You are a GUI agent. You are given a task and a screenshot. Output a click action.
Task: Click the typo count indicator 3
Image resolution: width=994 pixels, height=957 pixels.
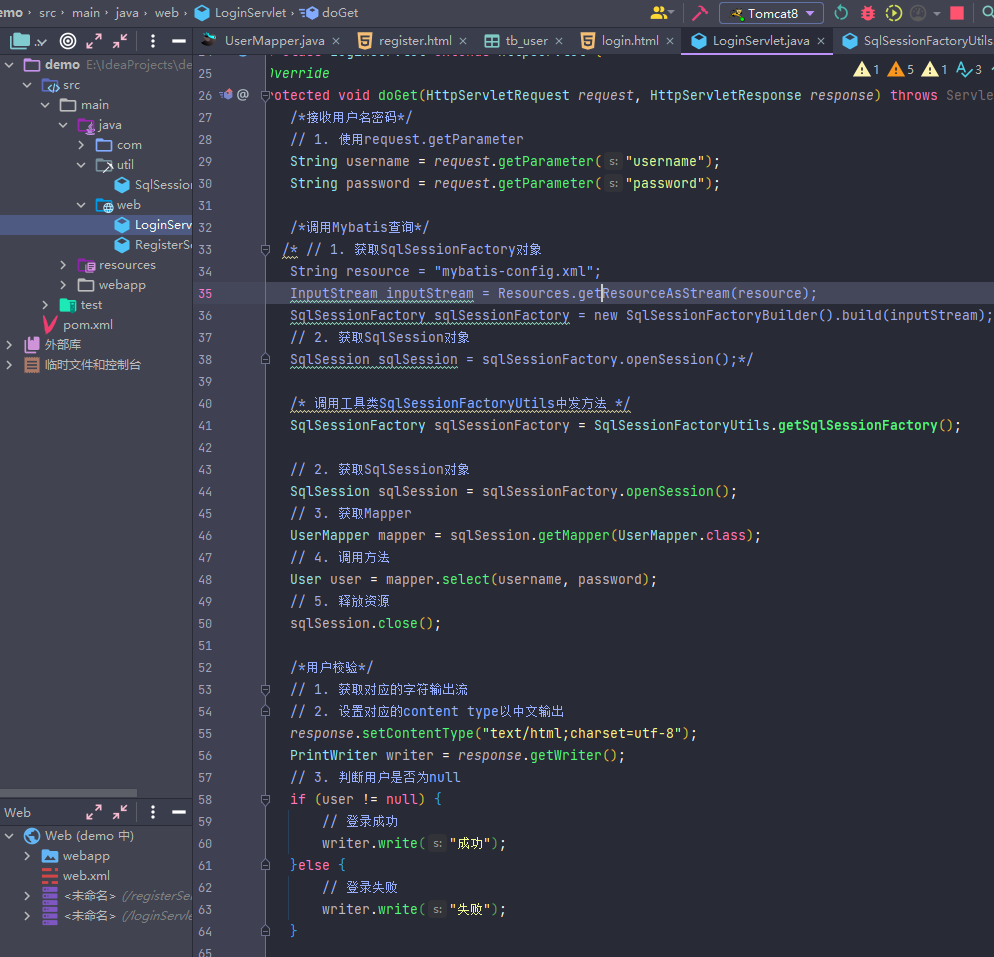point(969,70)
